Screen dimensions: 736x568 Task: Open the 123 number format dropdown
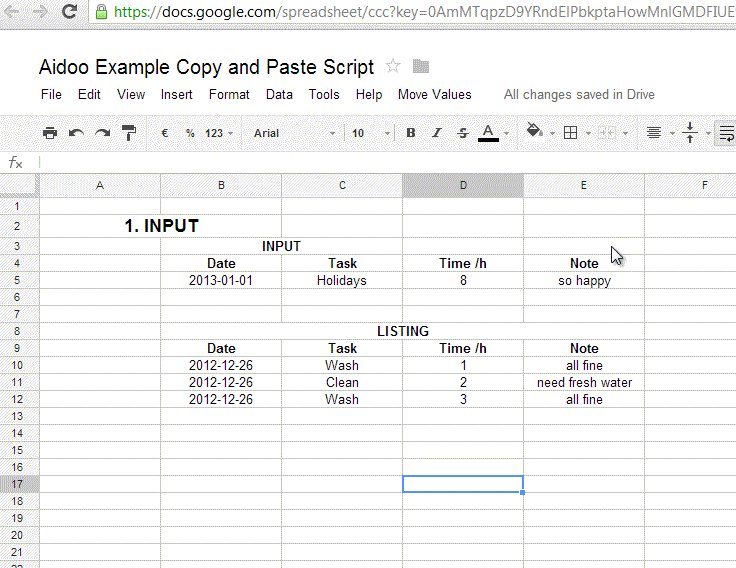[219, 133]
